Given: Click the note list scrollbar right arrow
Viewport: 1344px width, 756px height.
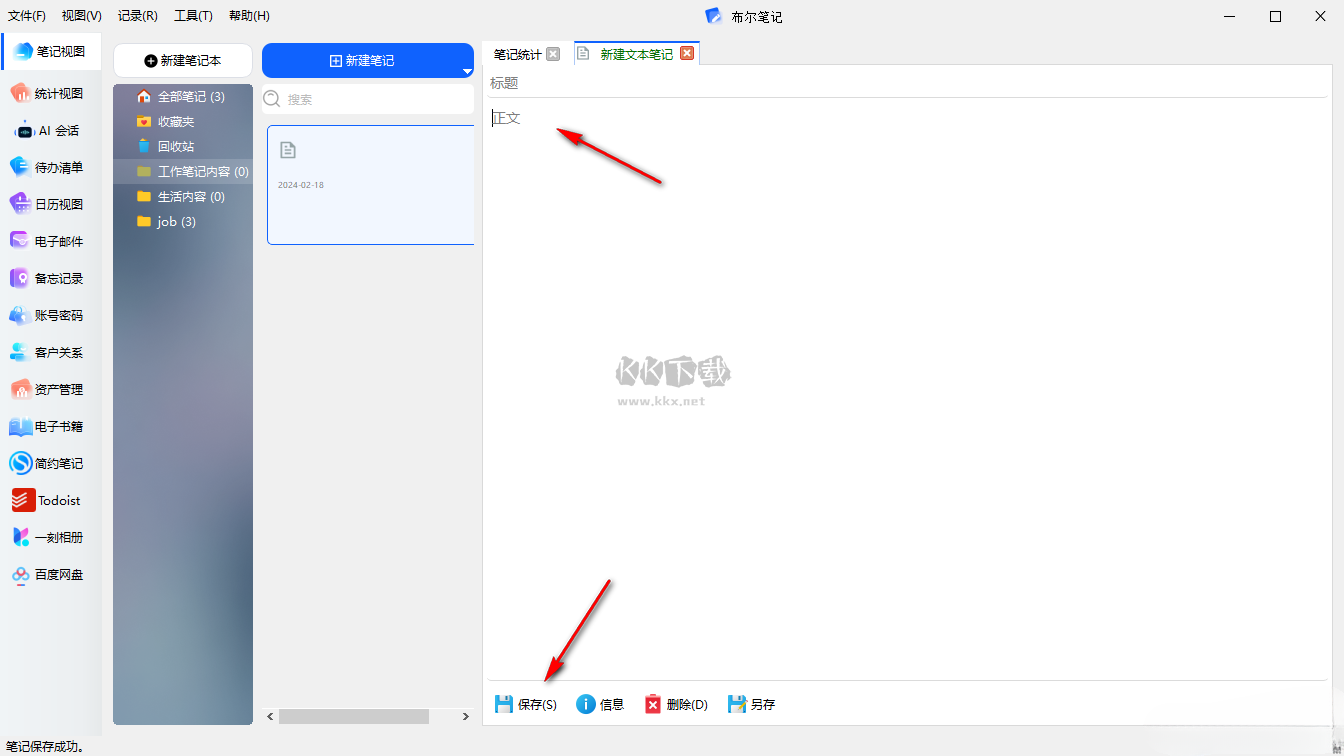Looking at the screenshot, I should pyautogui.click(x=465, y=716).
